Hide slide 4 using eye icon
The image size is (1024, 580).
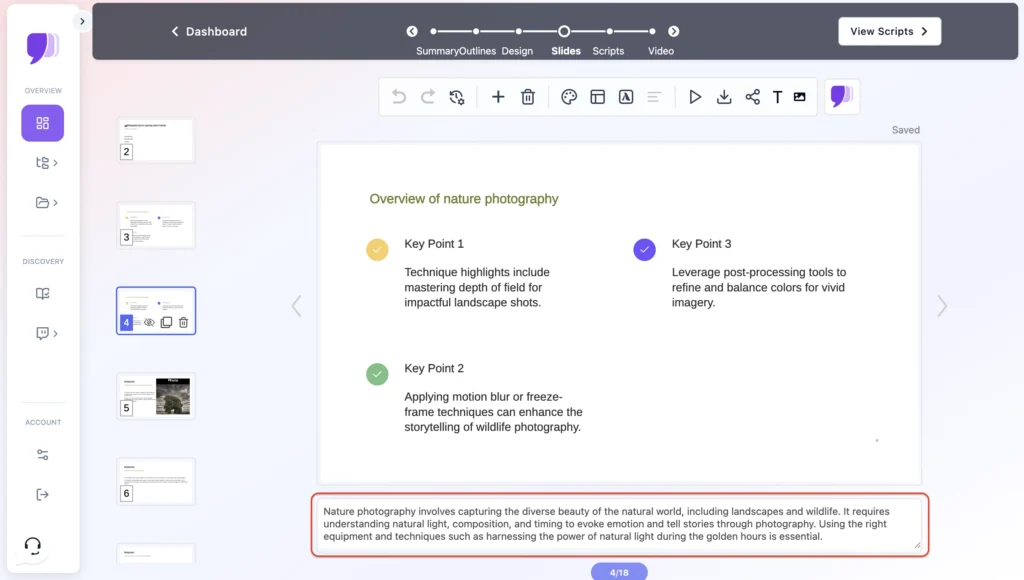click(149, 323)
